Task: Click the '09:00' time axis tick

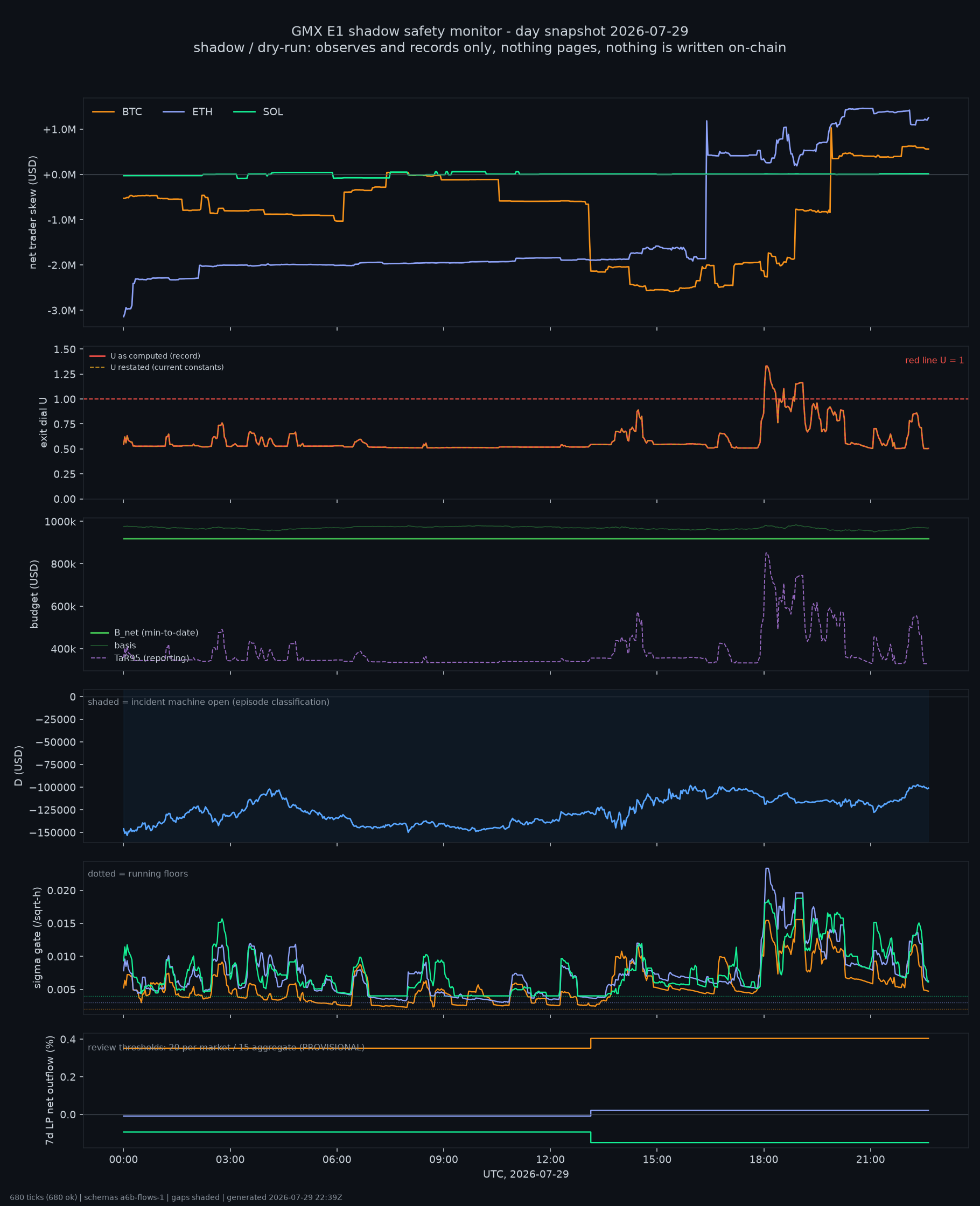Action: (x=444, y=1160)
